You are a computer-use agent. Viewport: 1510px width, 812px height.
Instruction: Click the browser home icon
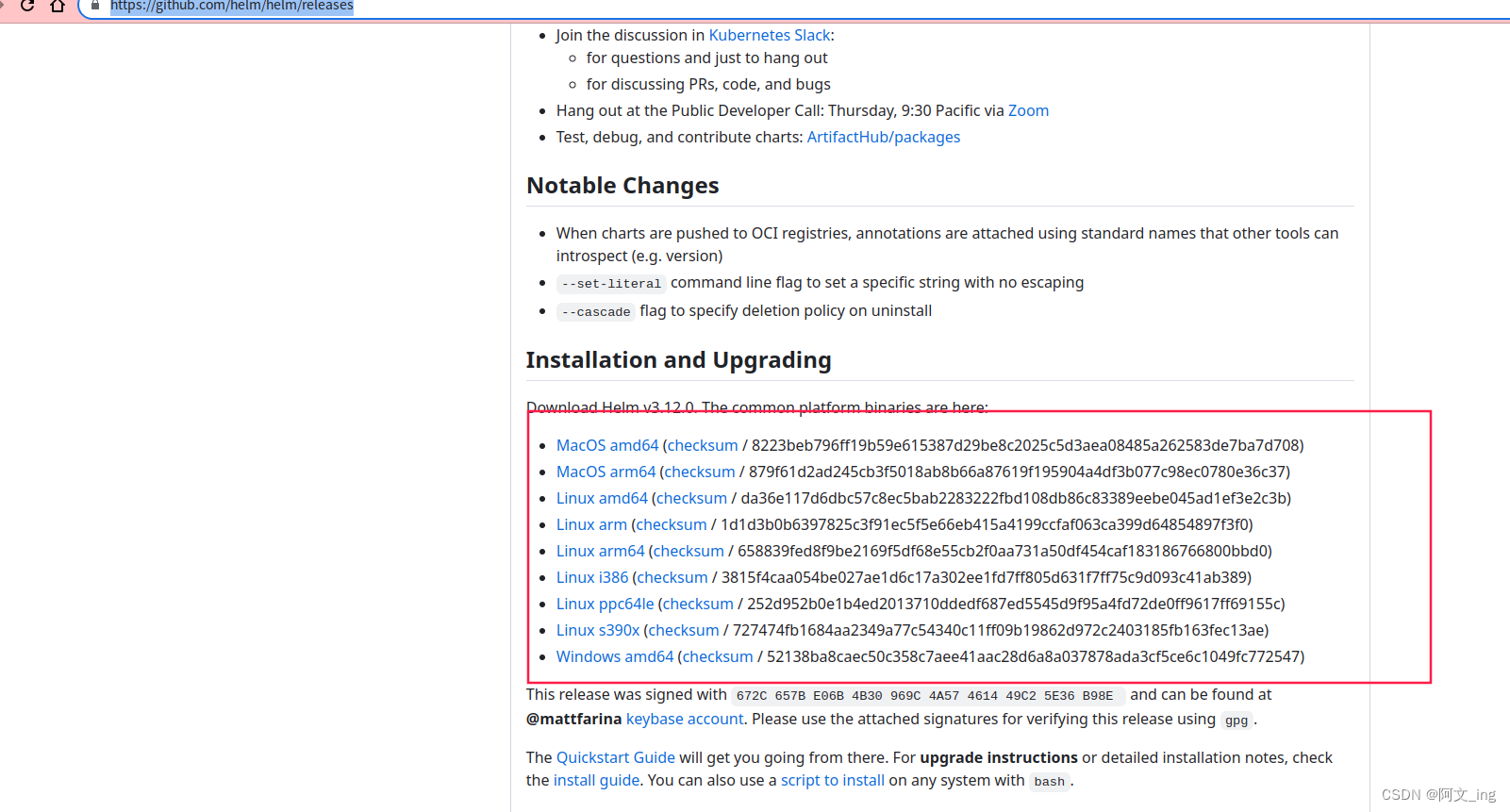[x=58, y=7]
